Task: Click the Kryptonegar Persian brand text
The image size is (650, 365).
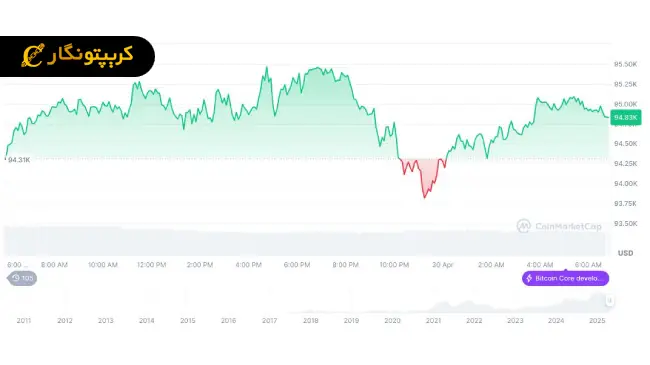Action: [90, 55]
